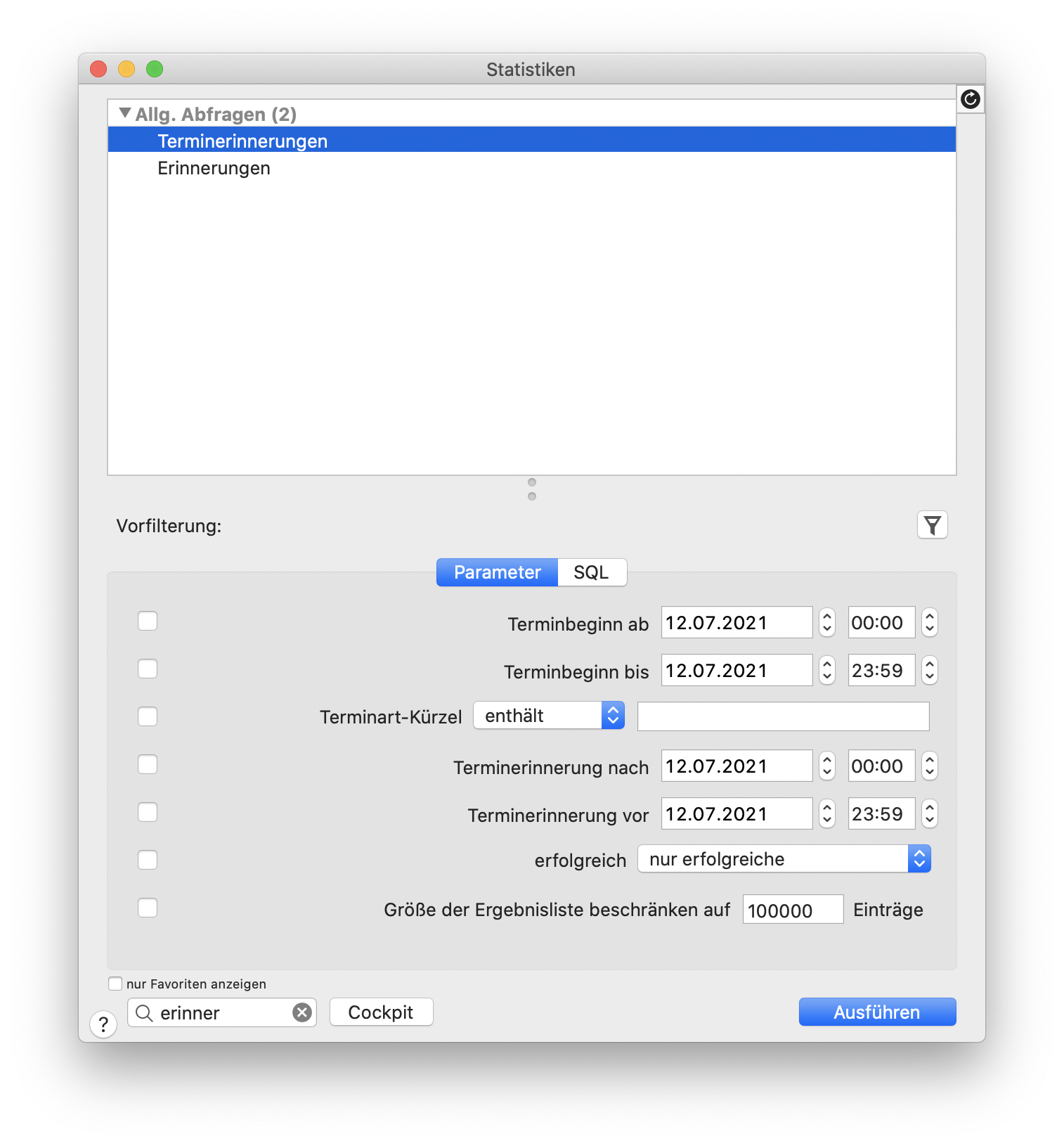Enable the Terminbeginn ab checkbox

tap(148, 621)
